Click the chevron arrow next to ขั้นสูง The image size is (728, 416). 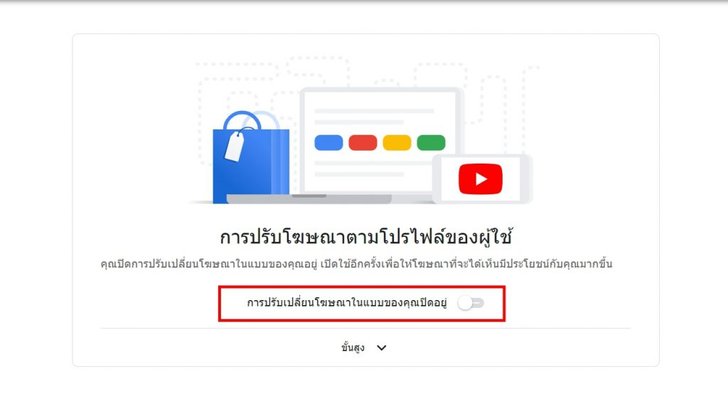381,348
